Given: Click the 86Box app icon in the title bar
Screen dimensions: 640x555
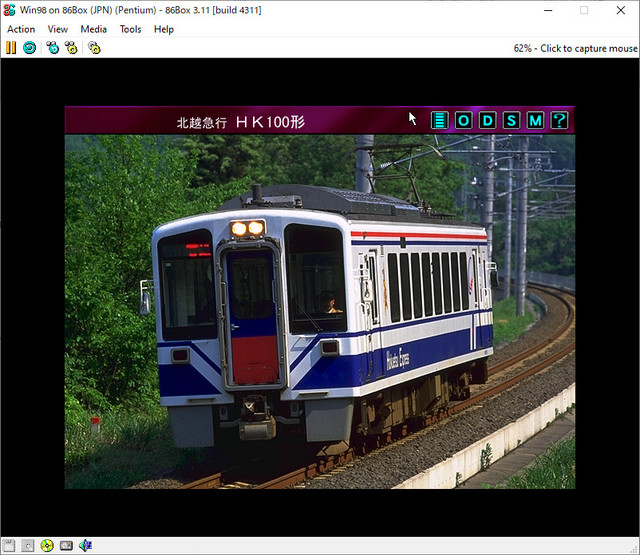Looking at the screenshot, I should (9, 10).
